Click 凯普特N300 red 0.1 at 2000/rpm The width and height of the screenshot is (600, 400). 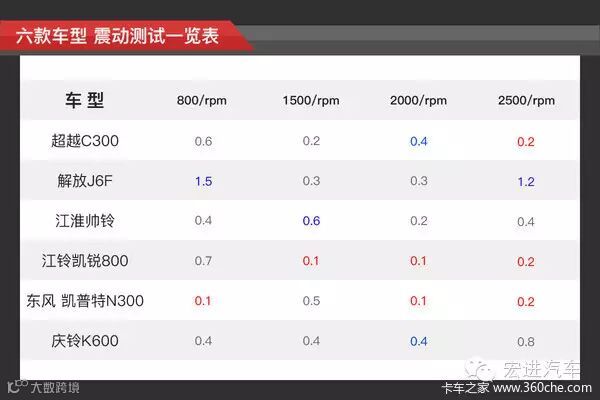click(x=418, y=301)
